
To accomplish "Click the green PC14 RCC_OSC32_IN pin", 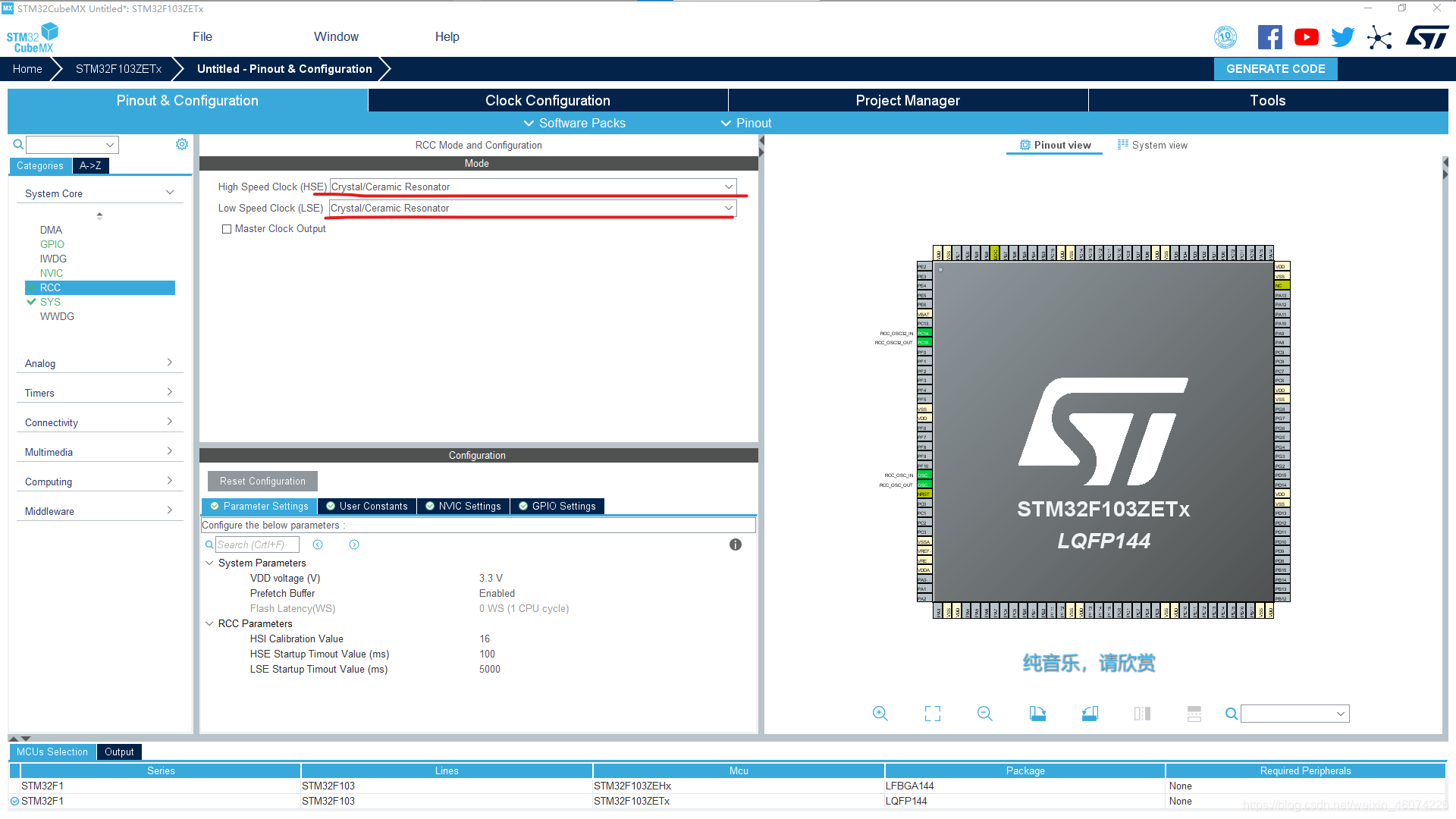I will (924, 333).
